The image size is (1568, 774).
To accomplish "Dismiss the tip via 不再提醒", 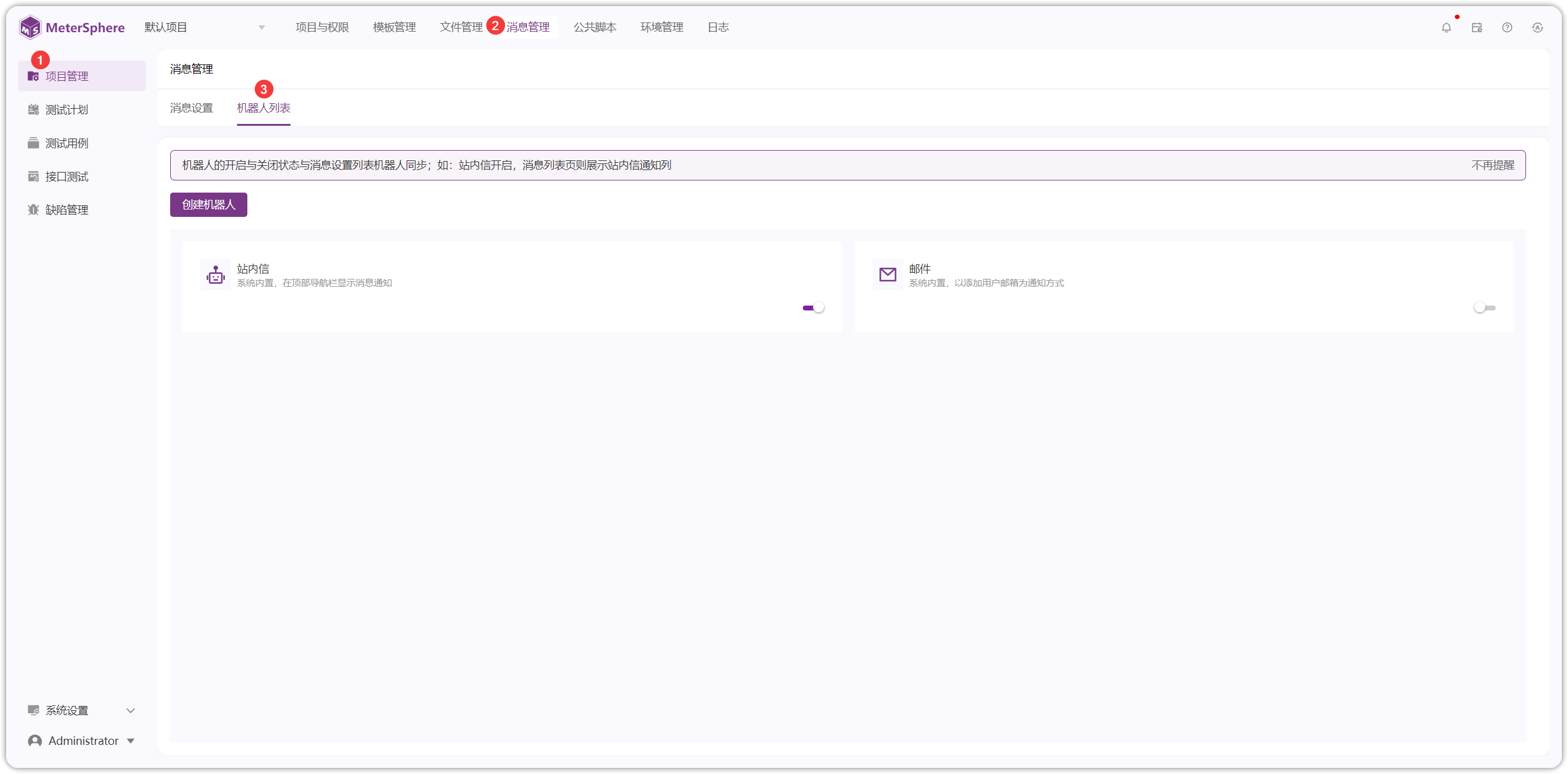I will pos(1492,165).
